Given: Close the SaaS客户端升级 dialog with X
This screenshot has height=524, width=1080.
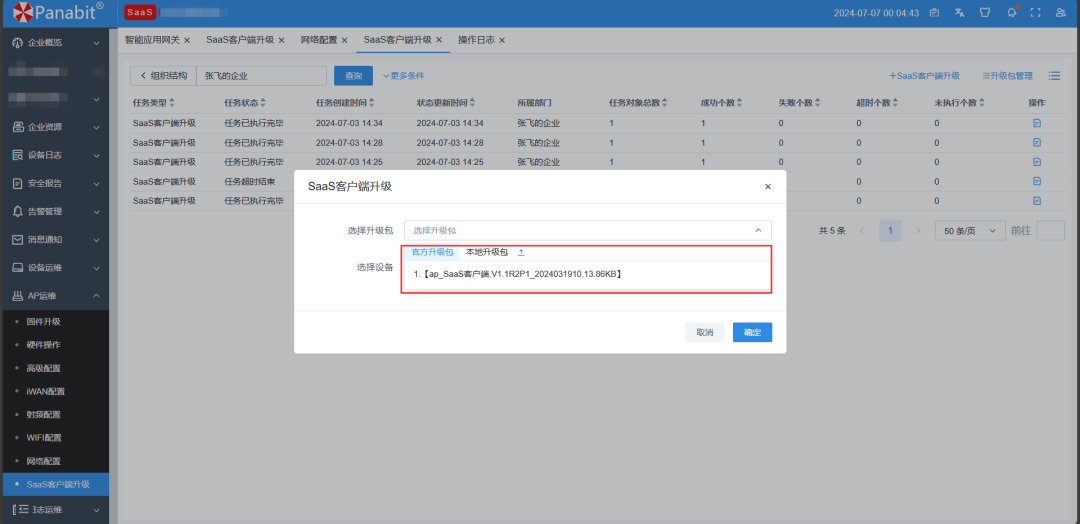Looking at the screenshot, I should click(768, 187).
